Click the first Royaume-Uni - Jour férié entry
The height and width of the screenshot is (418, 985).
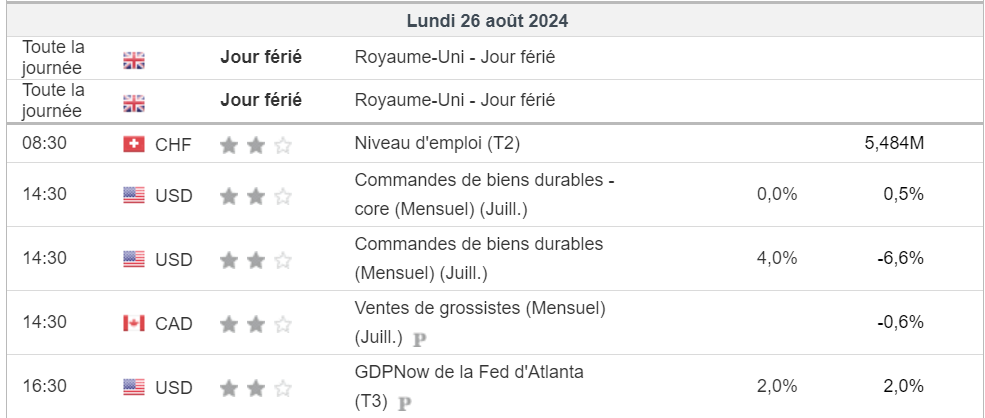(455, 57)
